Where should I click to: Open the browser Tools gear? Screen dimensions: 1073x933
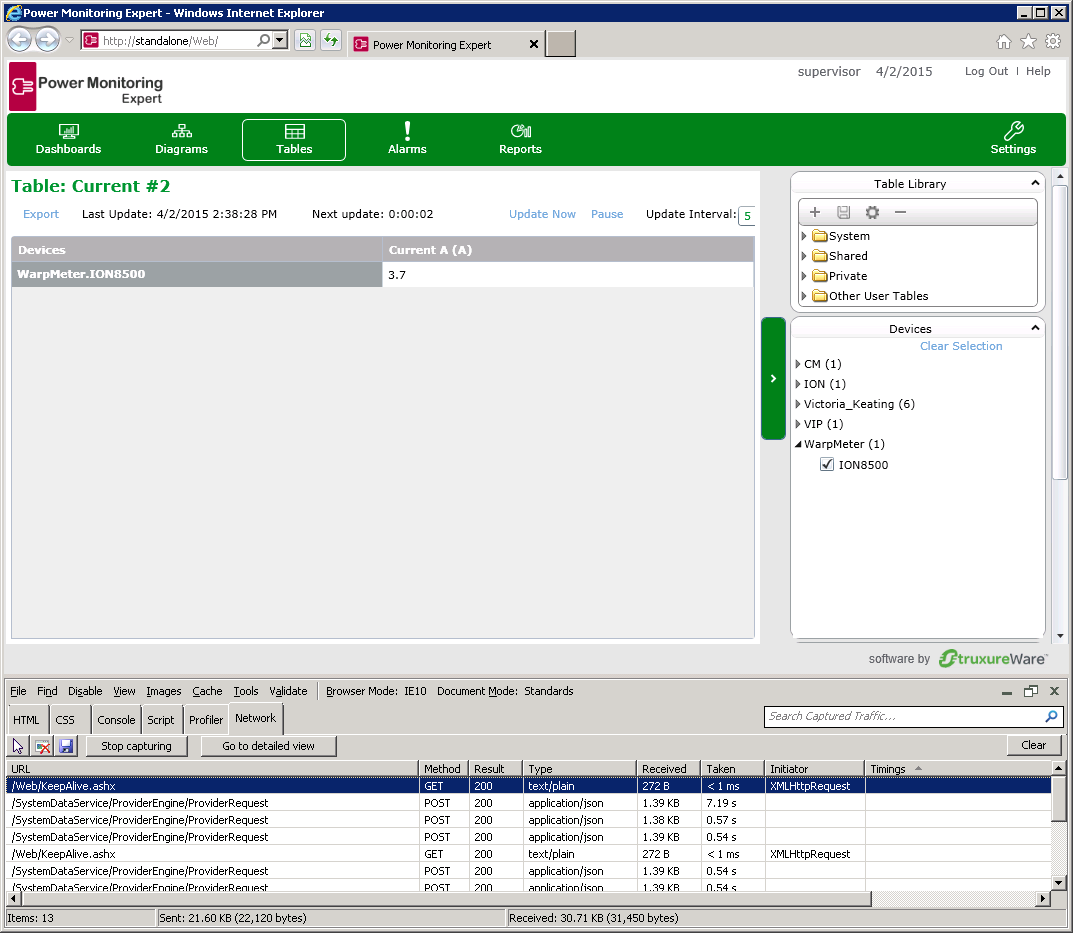[1052, 42]
